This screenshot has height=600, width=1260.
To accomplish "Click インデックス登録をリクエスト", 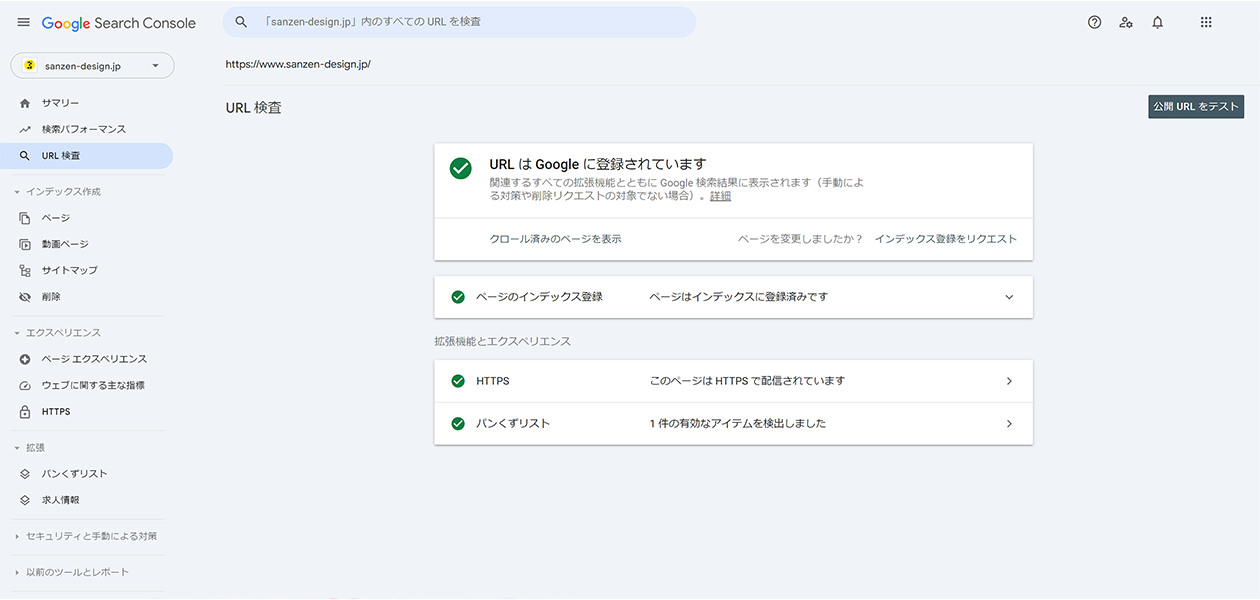I will [945, 239].
